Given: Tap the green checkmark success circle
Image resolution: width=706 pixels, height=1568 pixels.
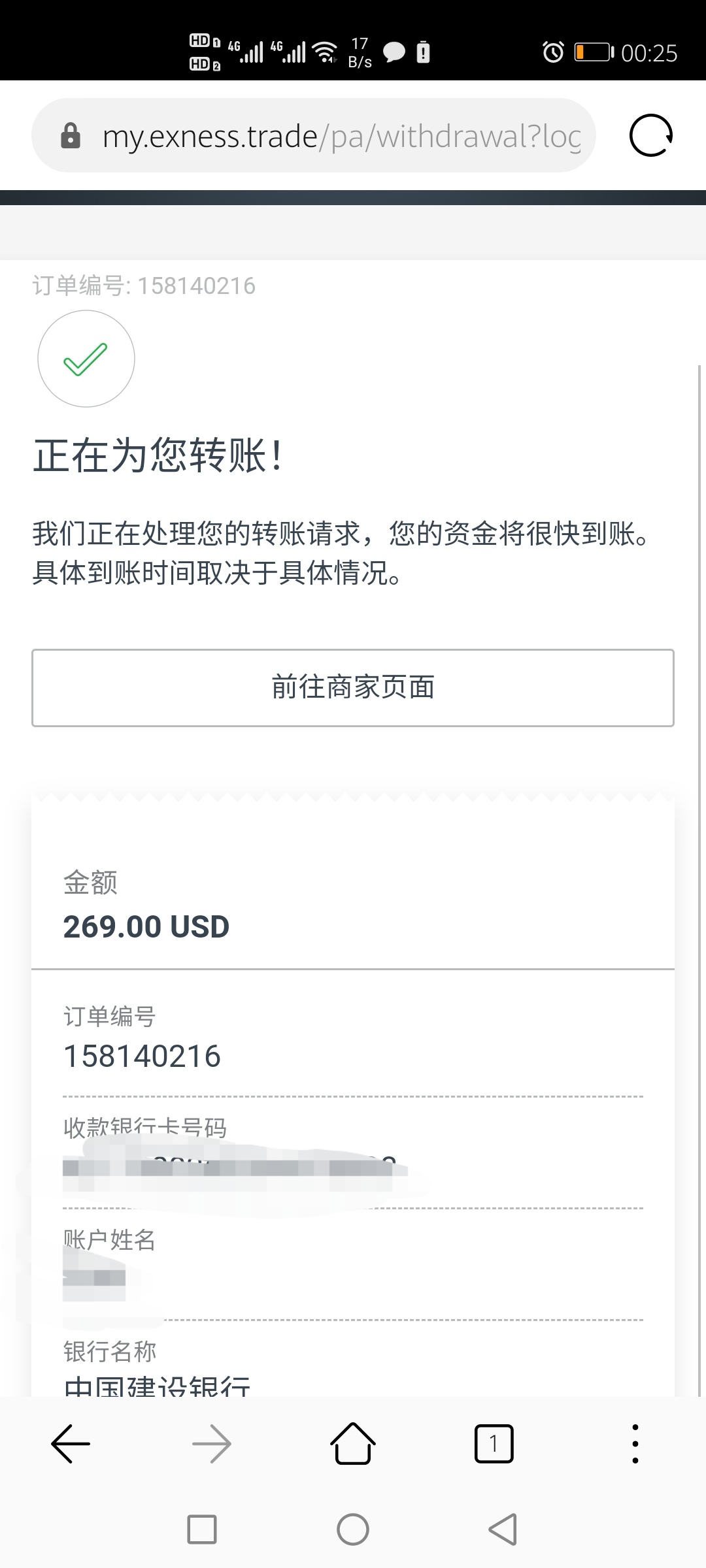Looking at the screenshot, I should tap(86, 359).
